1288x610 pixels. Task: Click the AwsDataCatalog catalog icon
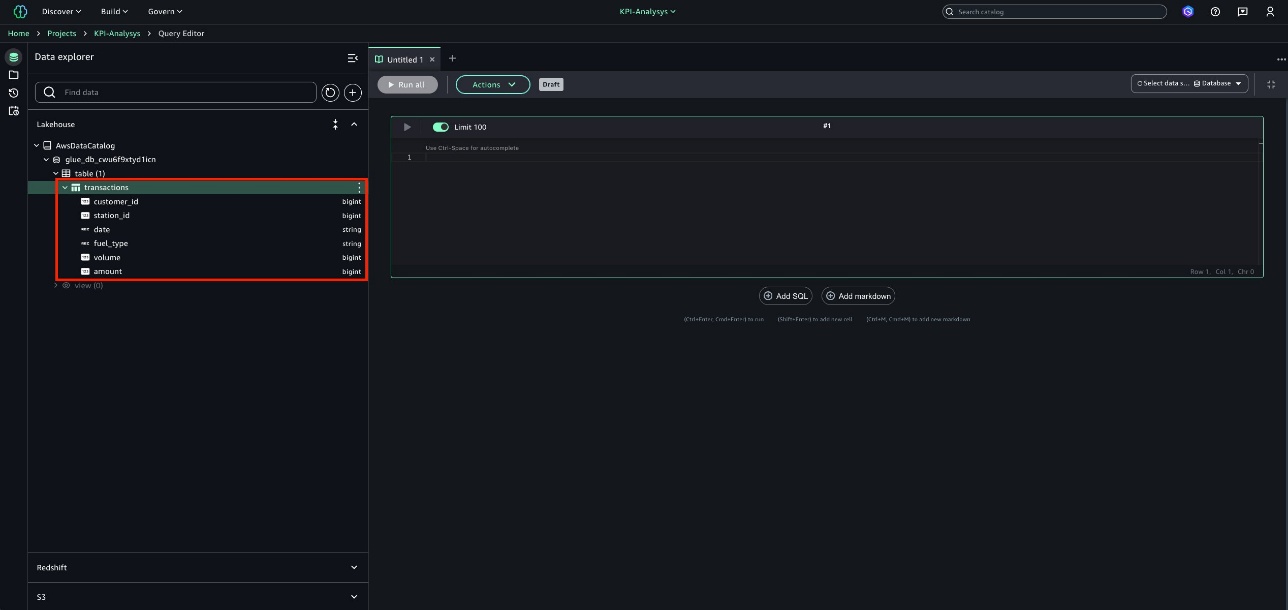click(47, 145)
